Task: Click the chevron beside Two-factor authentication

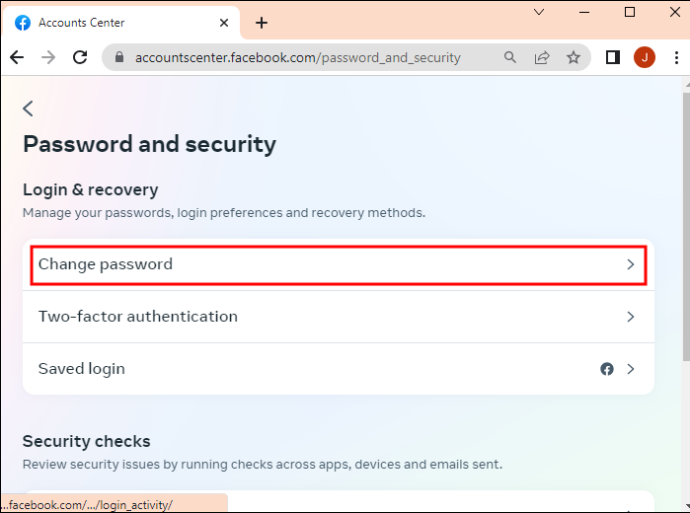Action: point(631,317)
